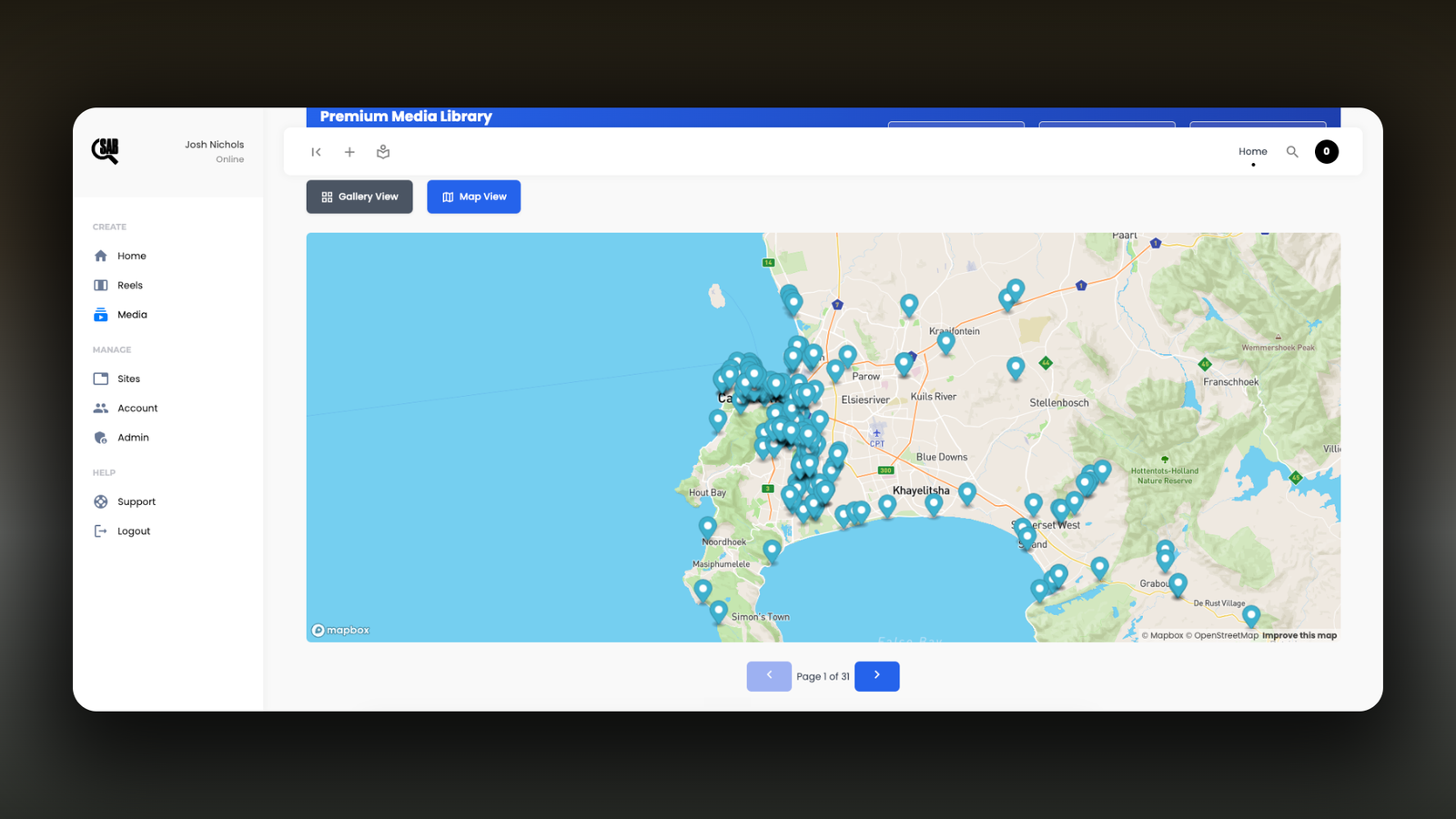Open the Support page
This screenshot has width=1456, height=819.
point(136,501)
